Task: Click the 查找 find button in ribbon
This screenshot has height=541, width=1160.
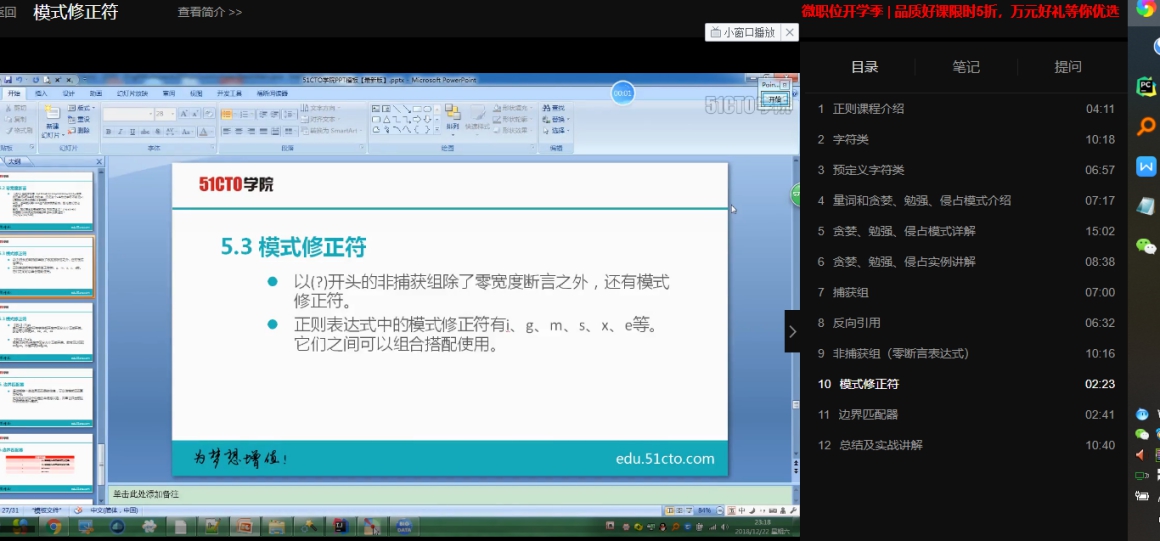Action: [x=554, y=108]
